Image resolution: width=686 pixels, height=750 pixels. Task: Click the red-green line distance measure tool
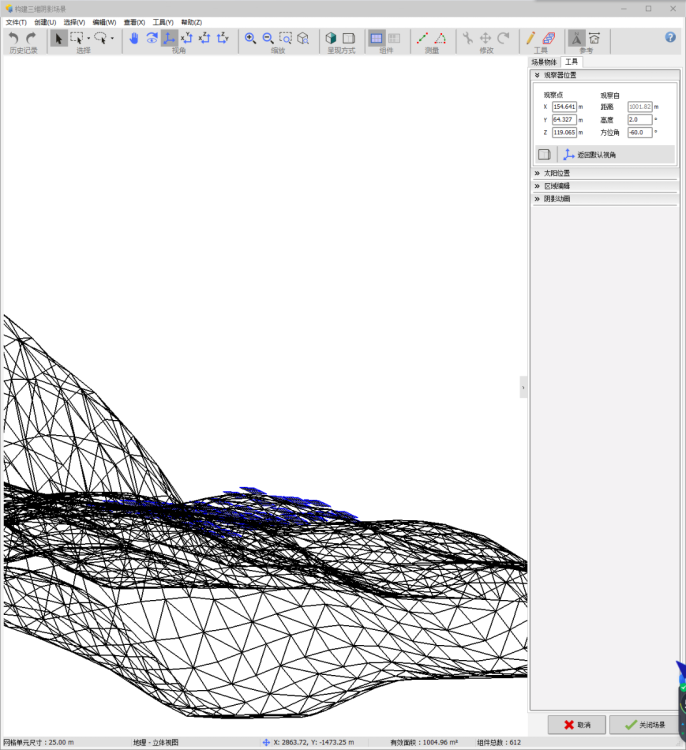pos(422,38)
